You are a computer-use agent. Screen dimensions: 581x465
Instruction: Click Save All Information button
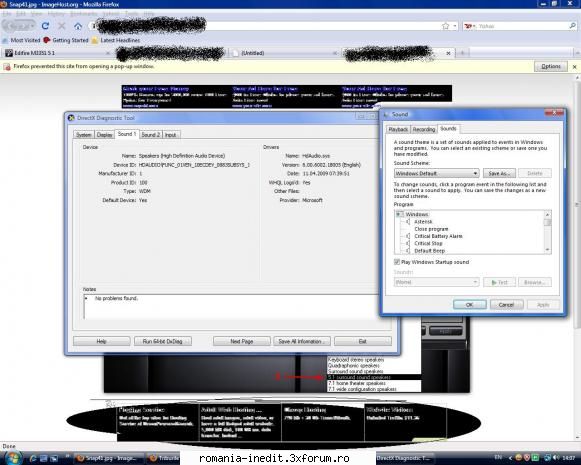click(x=302, y=341)
